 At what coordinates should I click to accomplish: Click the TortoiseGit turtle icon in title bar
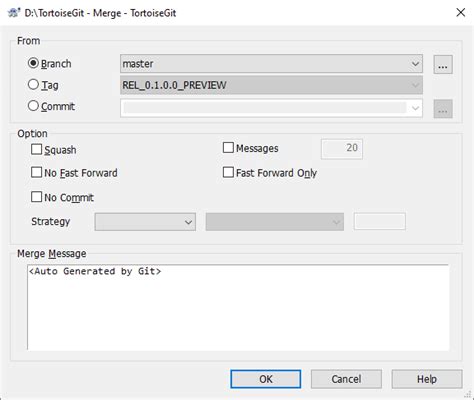click(x=14, y=13)
